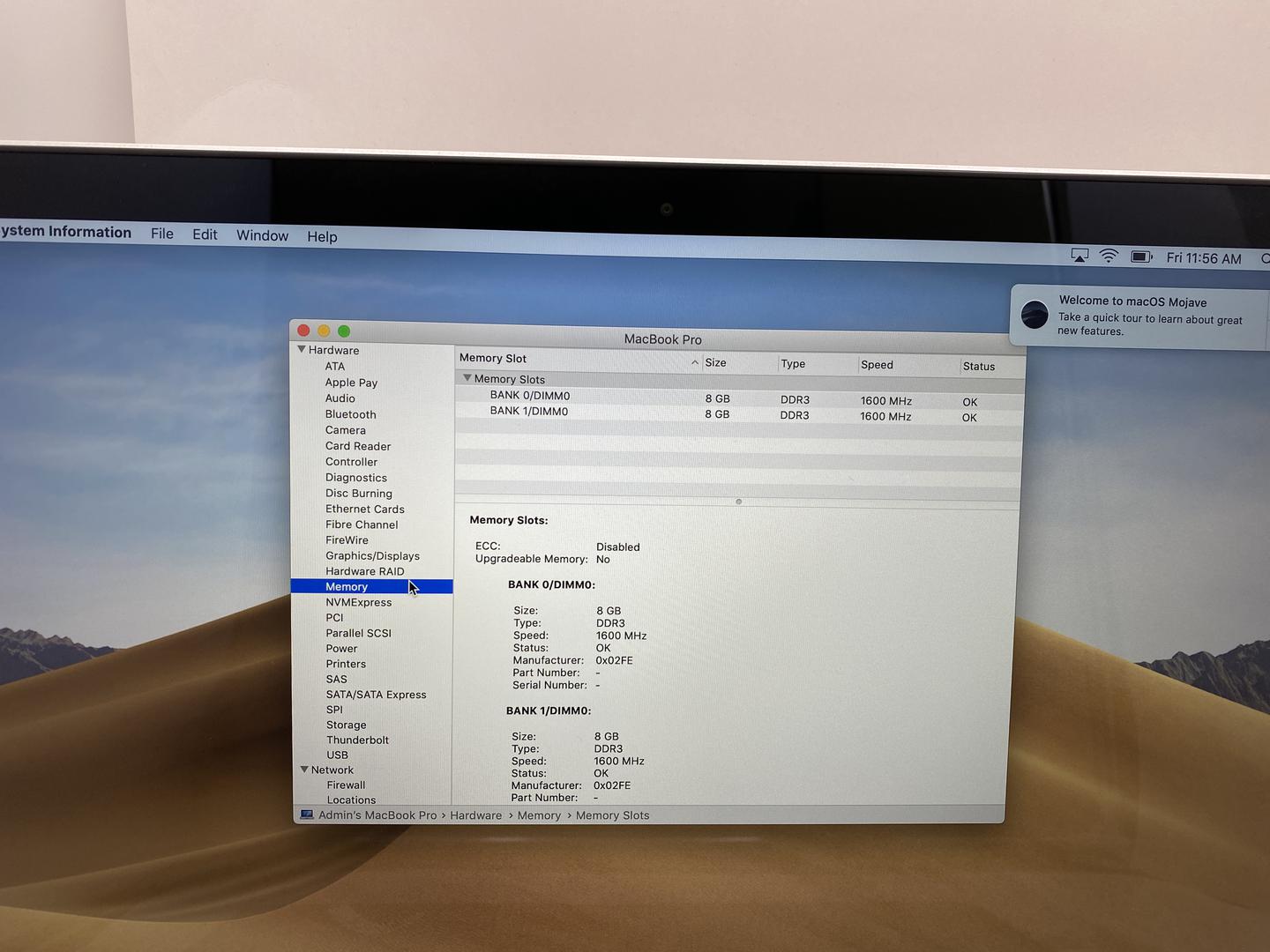Click Admin's MacBook Pro in path bar
Viewport: 1270px width, 952px height.
click(377, 814)
